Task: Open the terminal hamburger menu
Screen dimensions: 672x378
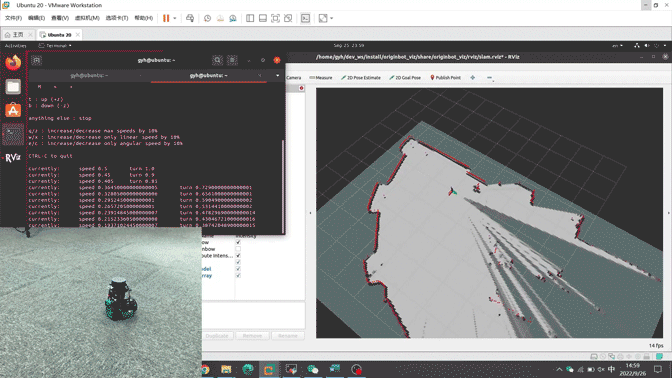Action: (x=232, y=60)
